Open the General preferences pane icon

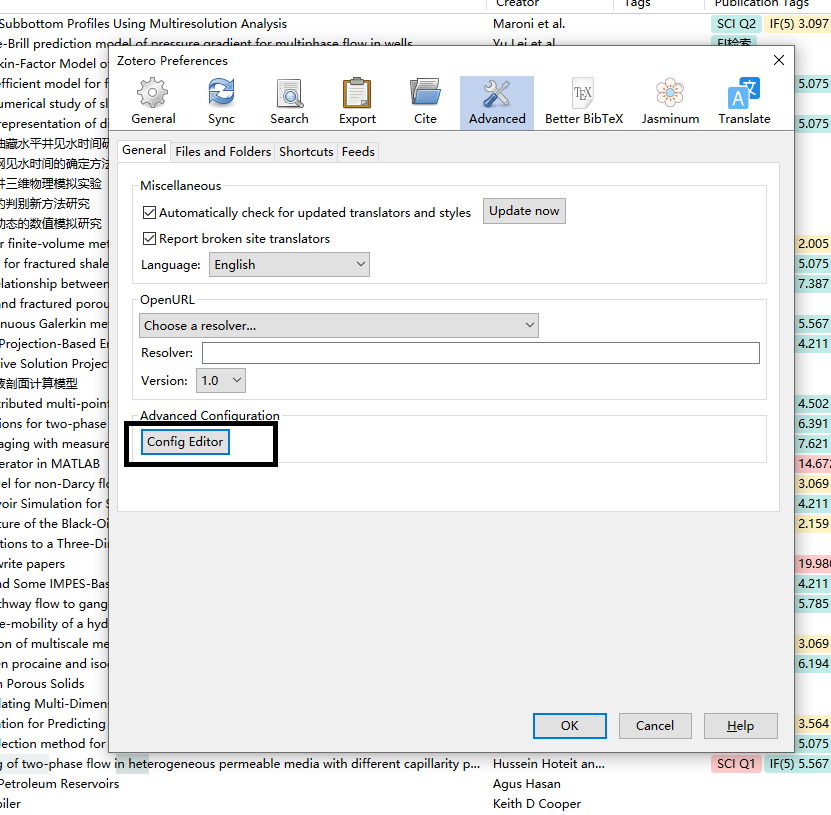click(153, 102)
